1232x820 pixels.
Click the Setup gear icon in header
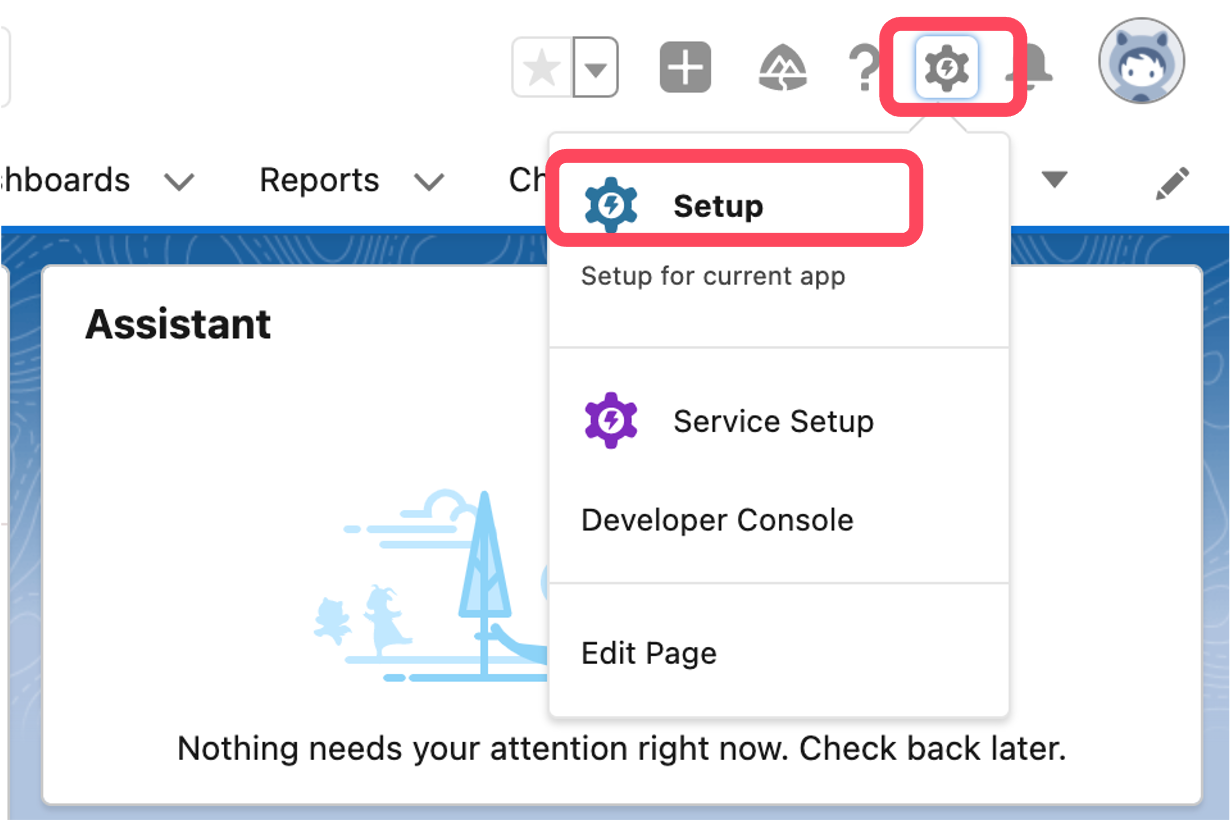[946, 68]
